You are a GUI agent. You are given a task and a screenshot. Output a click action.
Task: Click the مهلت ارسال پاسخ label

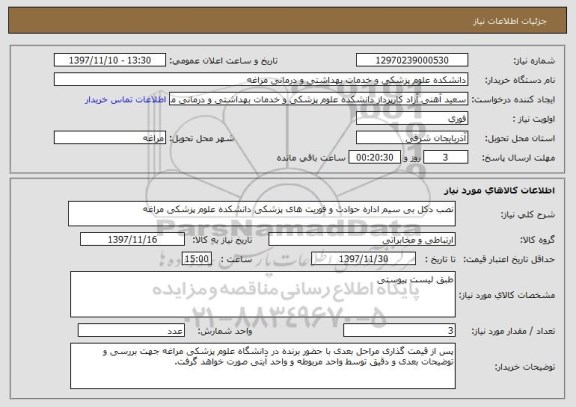(518, 158)
